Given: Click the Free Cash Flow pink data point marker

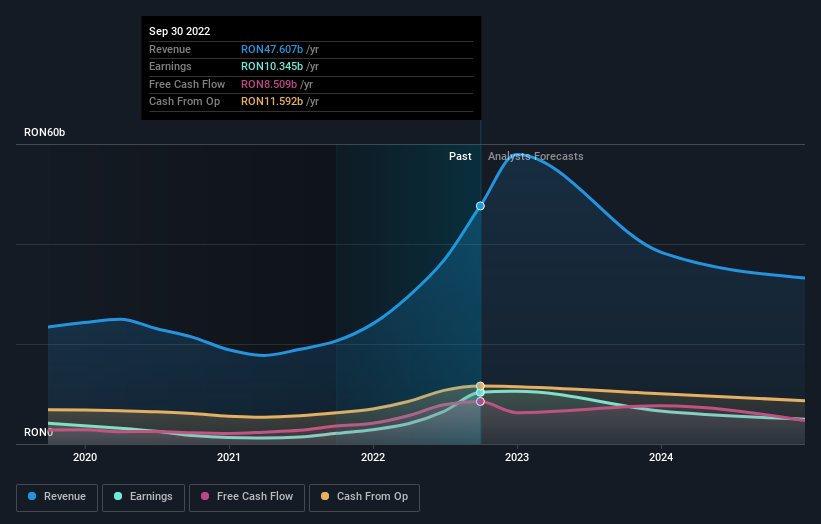Looking at the screenshot, I should (x=480, y=402).
